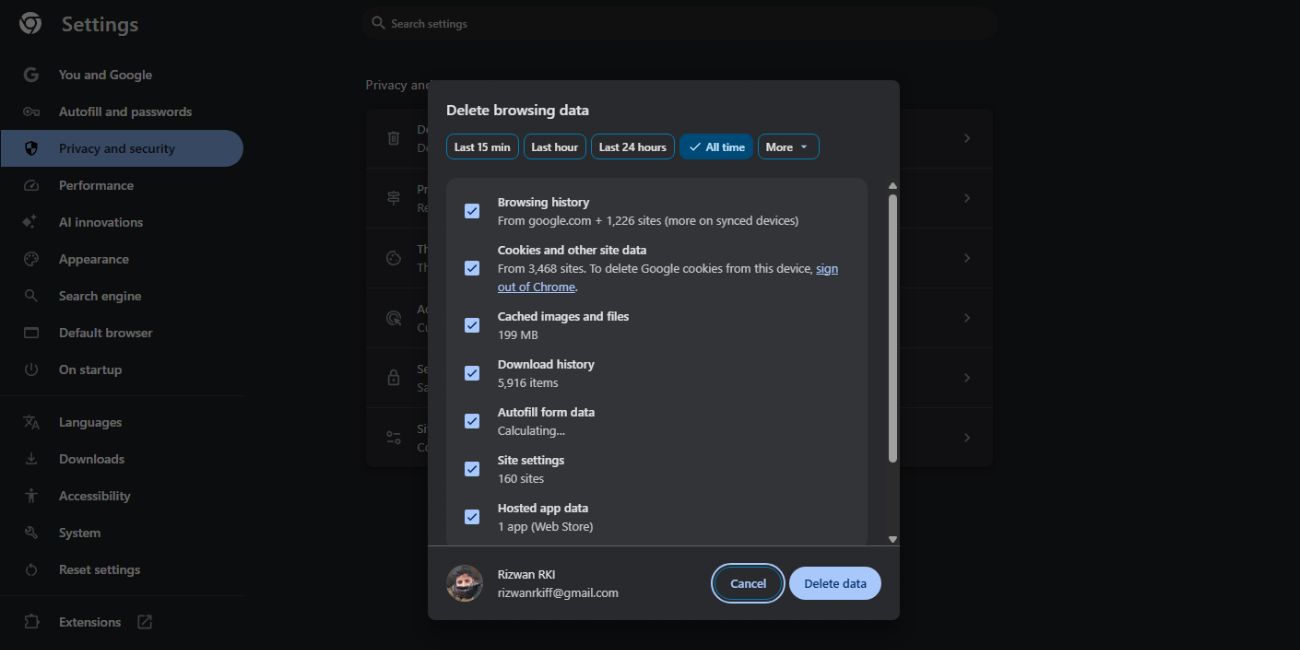Follow the sign out of Chrome link
This screenshot has height=650, width=1300.
click(x=826, y=269)
